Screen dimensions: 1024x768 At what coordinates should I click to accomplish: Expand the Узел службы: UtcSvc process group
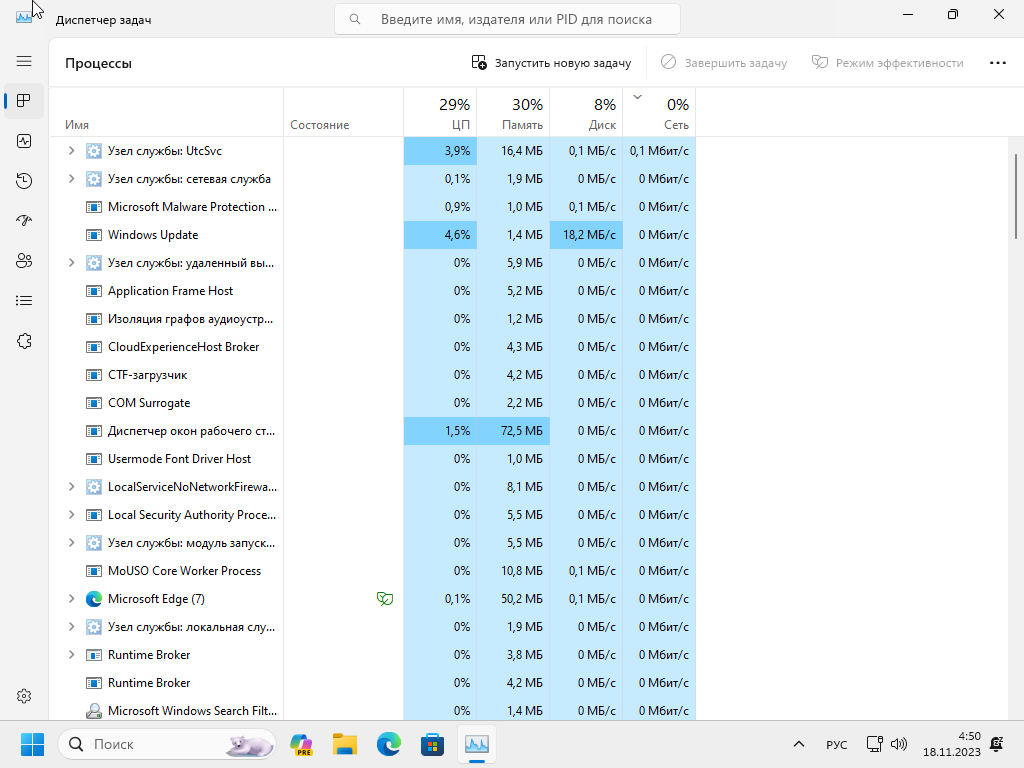[x=71, y=151]
